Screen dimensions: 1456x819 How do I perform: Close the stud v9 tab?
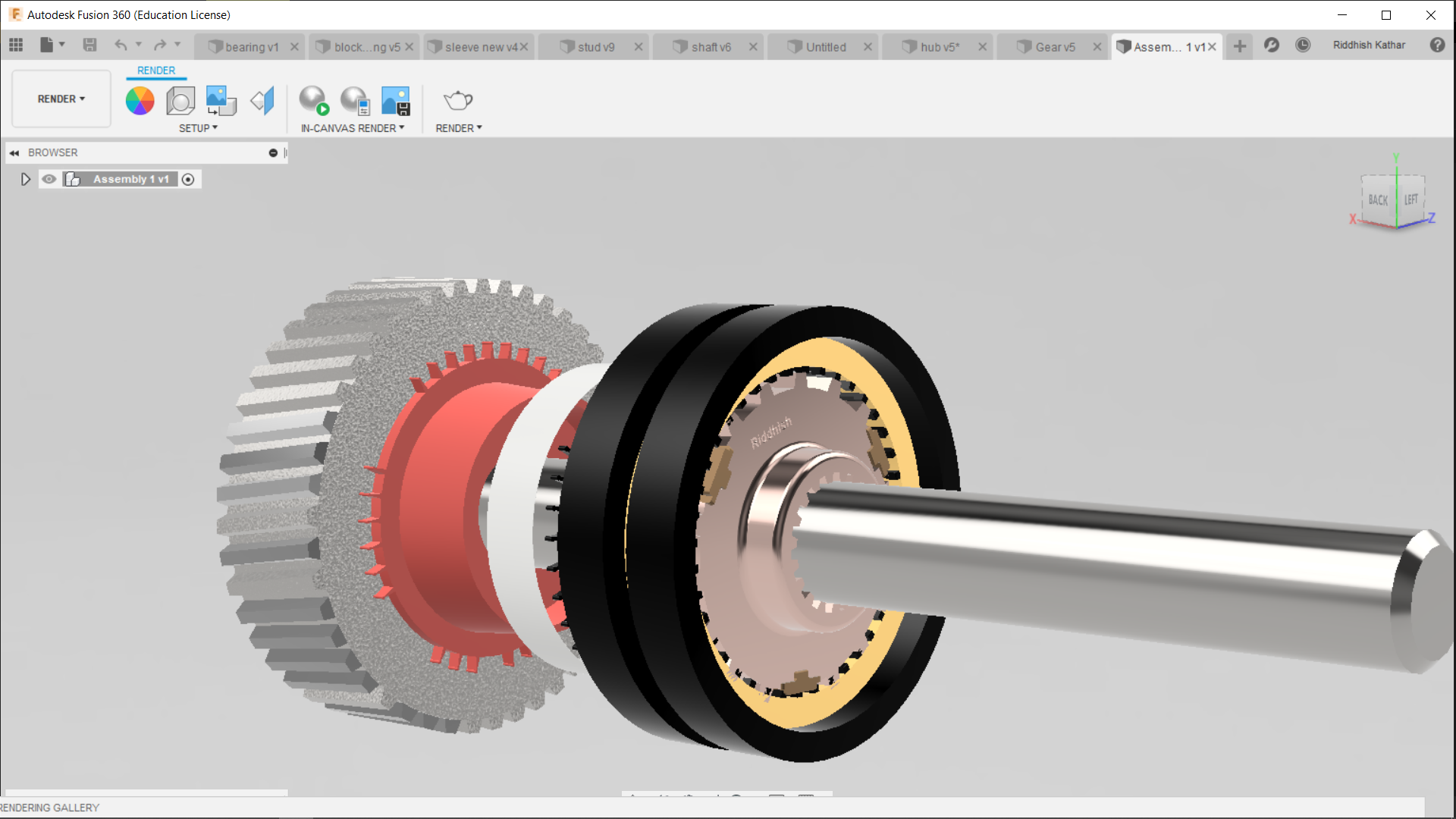tap(639, 47)
